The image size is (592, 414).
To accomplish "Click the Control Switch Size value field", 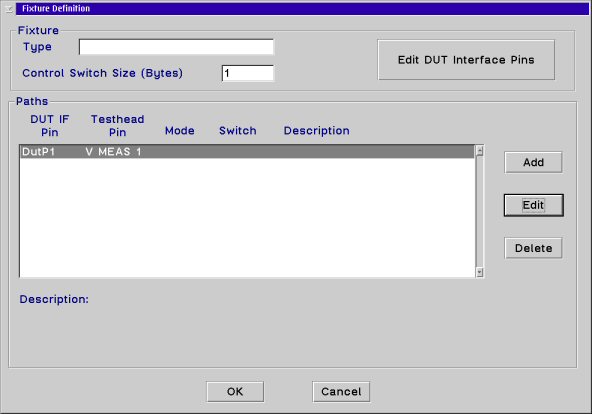I will (248, 73).
